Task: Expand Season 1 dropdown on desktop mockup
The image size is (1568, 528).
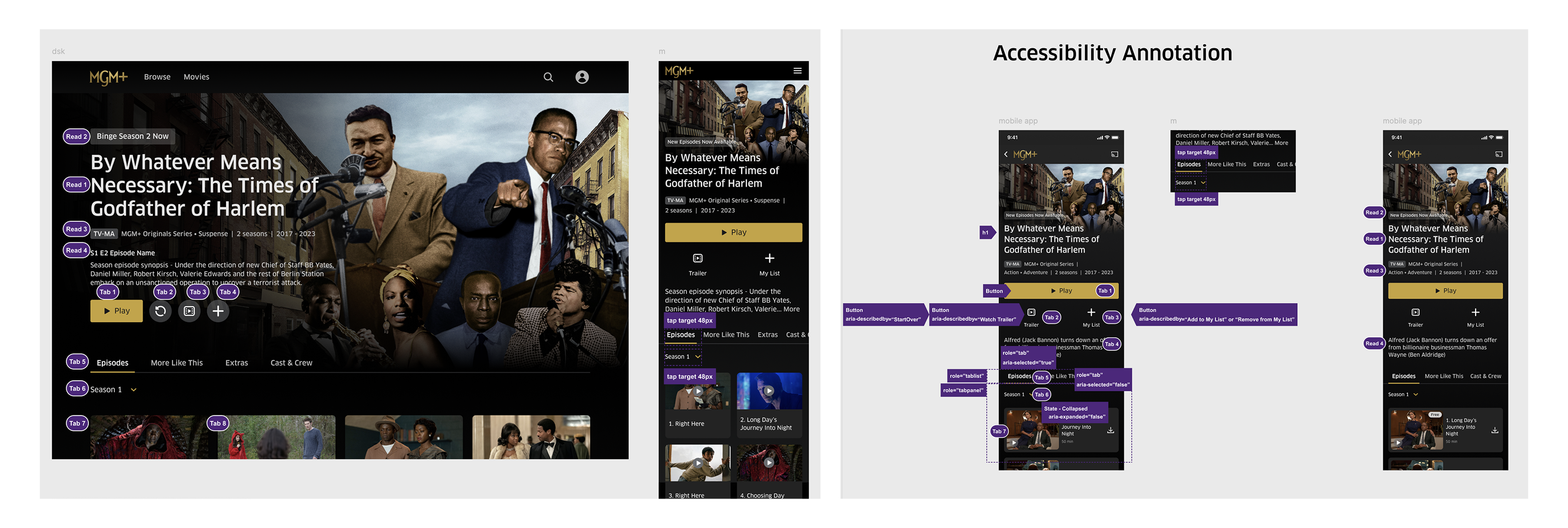Action: point(113,390)
